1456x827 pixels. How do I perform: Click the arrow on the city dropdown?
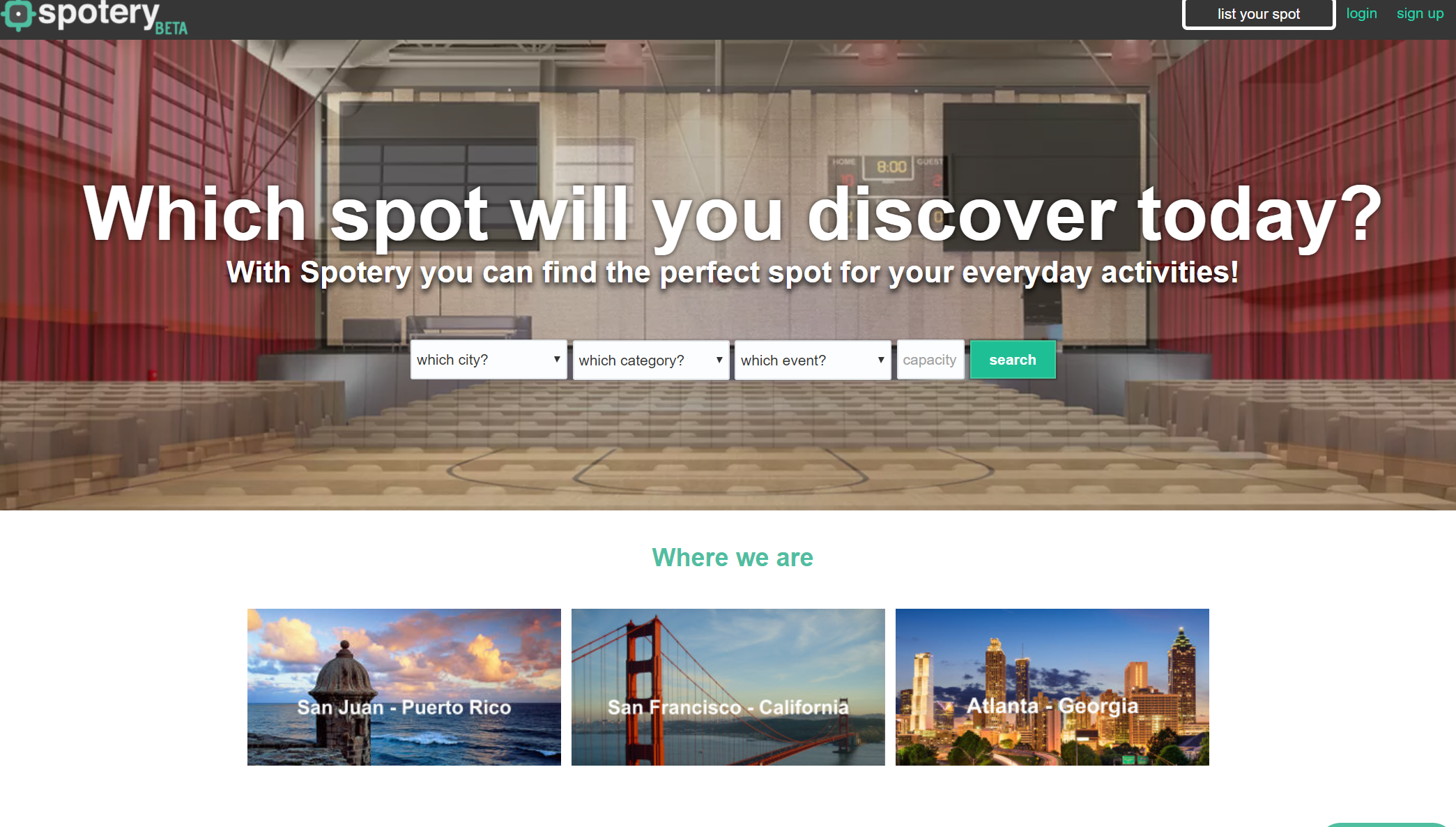pyautogui.click(x=557, y=359)
